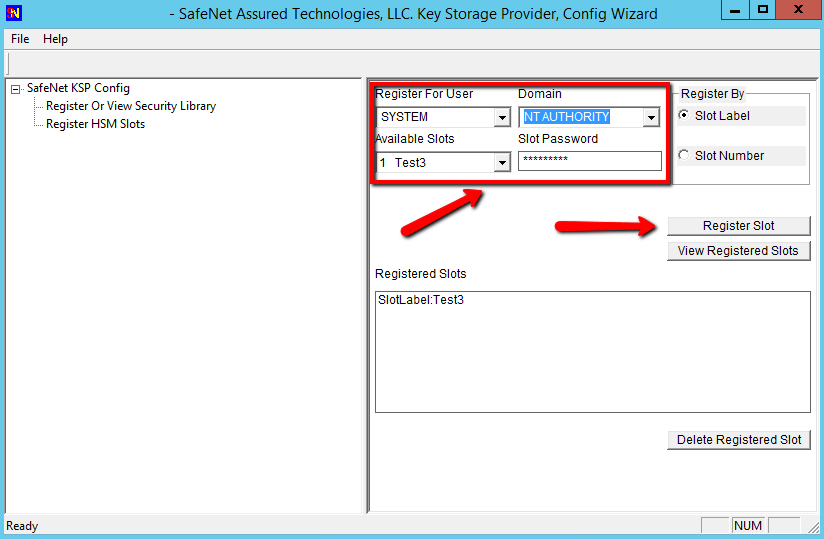This screenshot has width=824, height=539.
Task: Open the Register For User dropdown
Action: pos(502,118)
